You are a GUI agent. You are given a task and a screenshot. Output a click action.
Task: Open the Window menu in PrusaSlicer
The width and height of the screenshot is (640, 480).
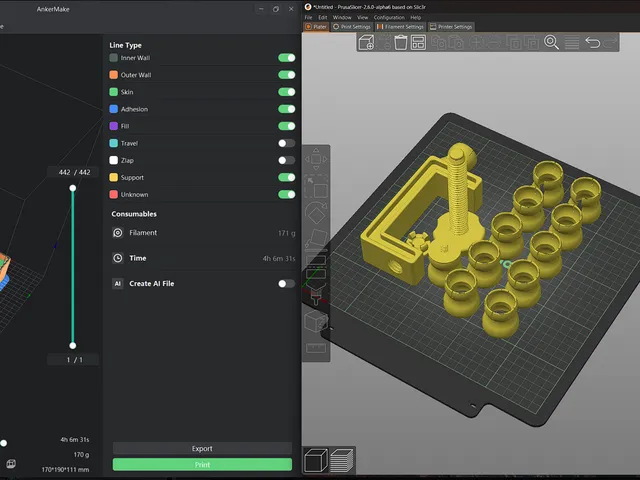342,18
